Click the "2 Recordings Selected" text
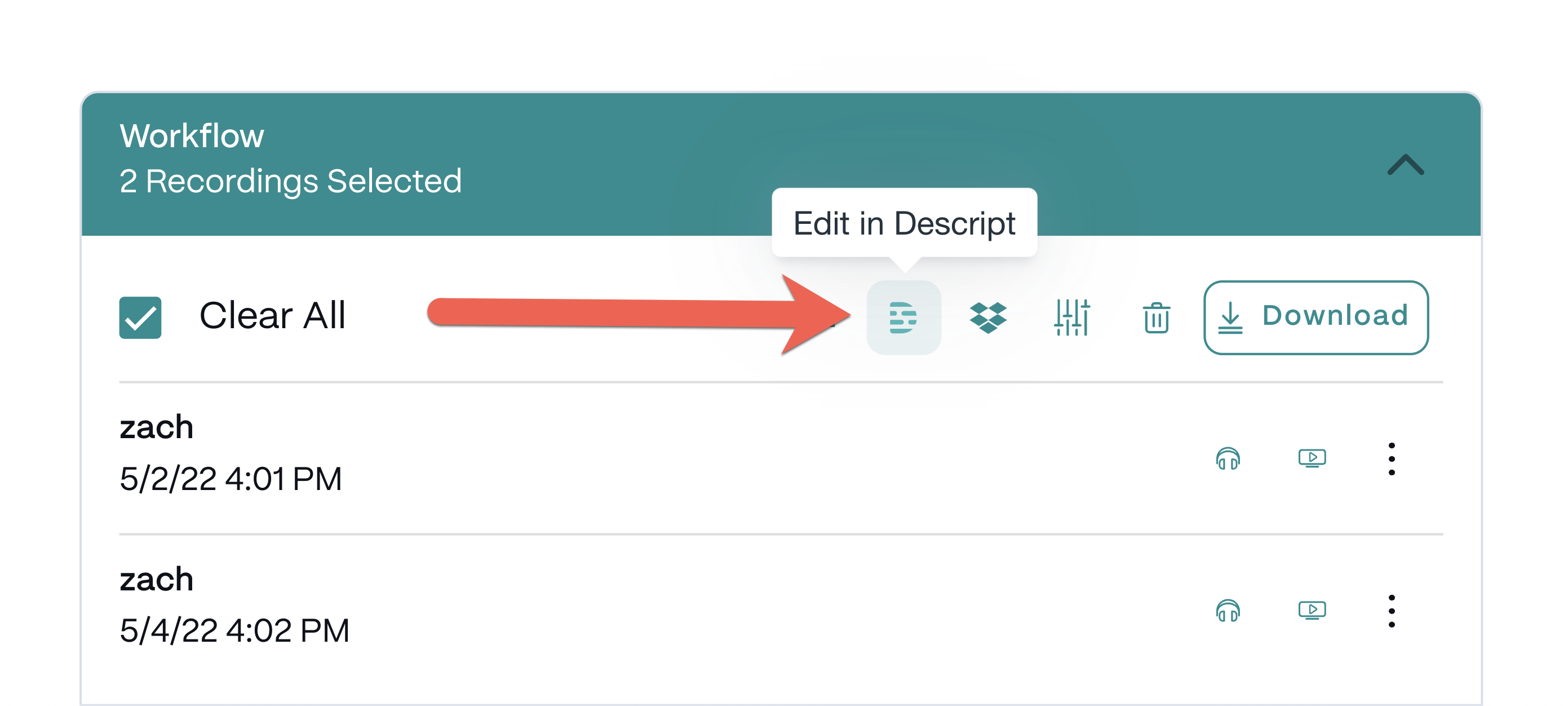The width and height of the screenshot is (1568, 706). tap(290, 181)
